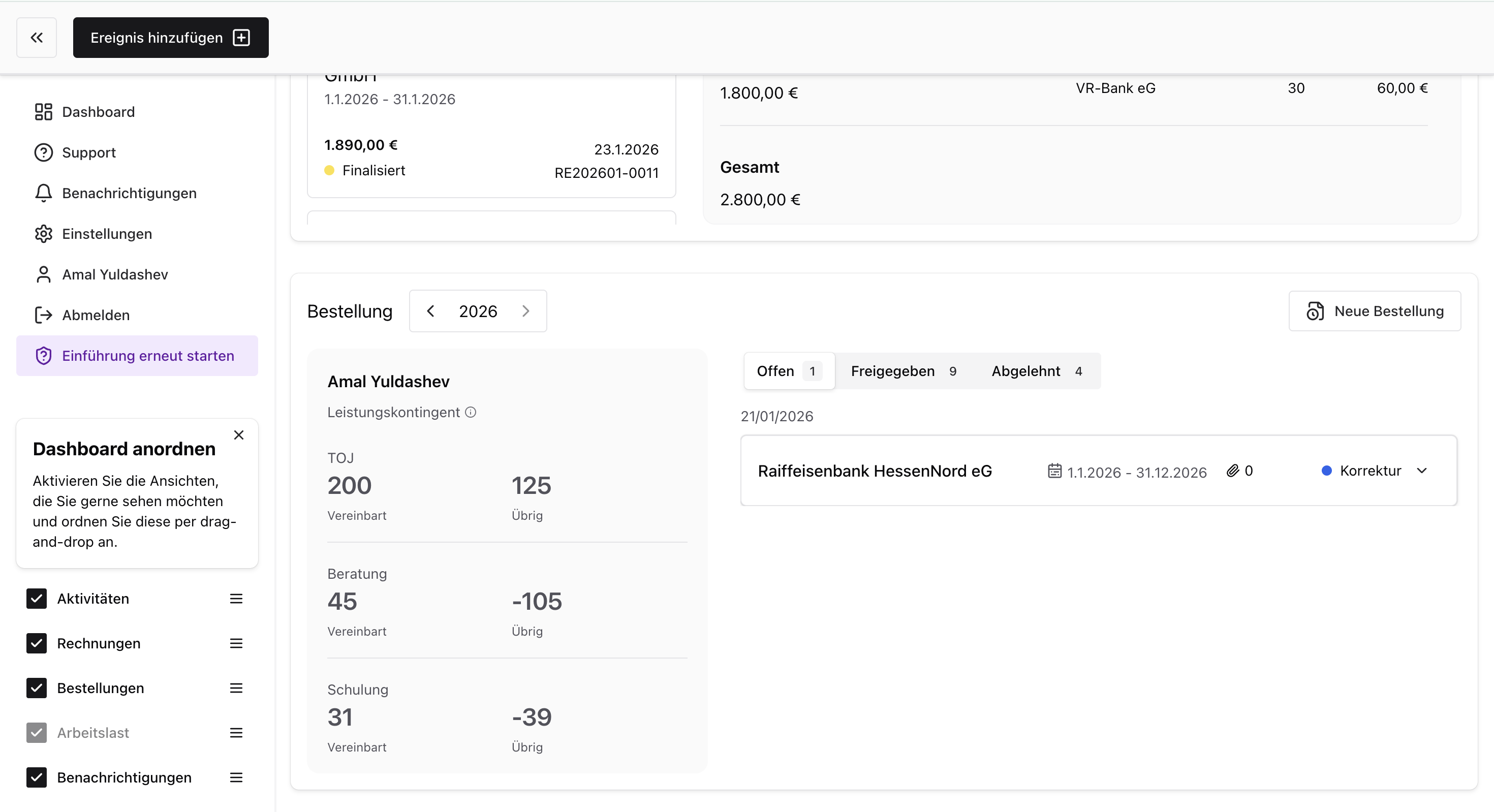Screen dimensions: 1494x812
Task: Advance to next year after 2026
Action: (x=525, y=311)
